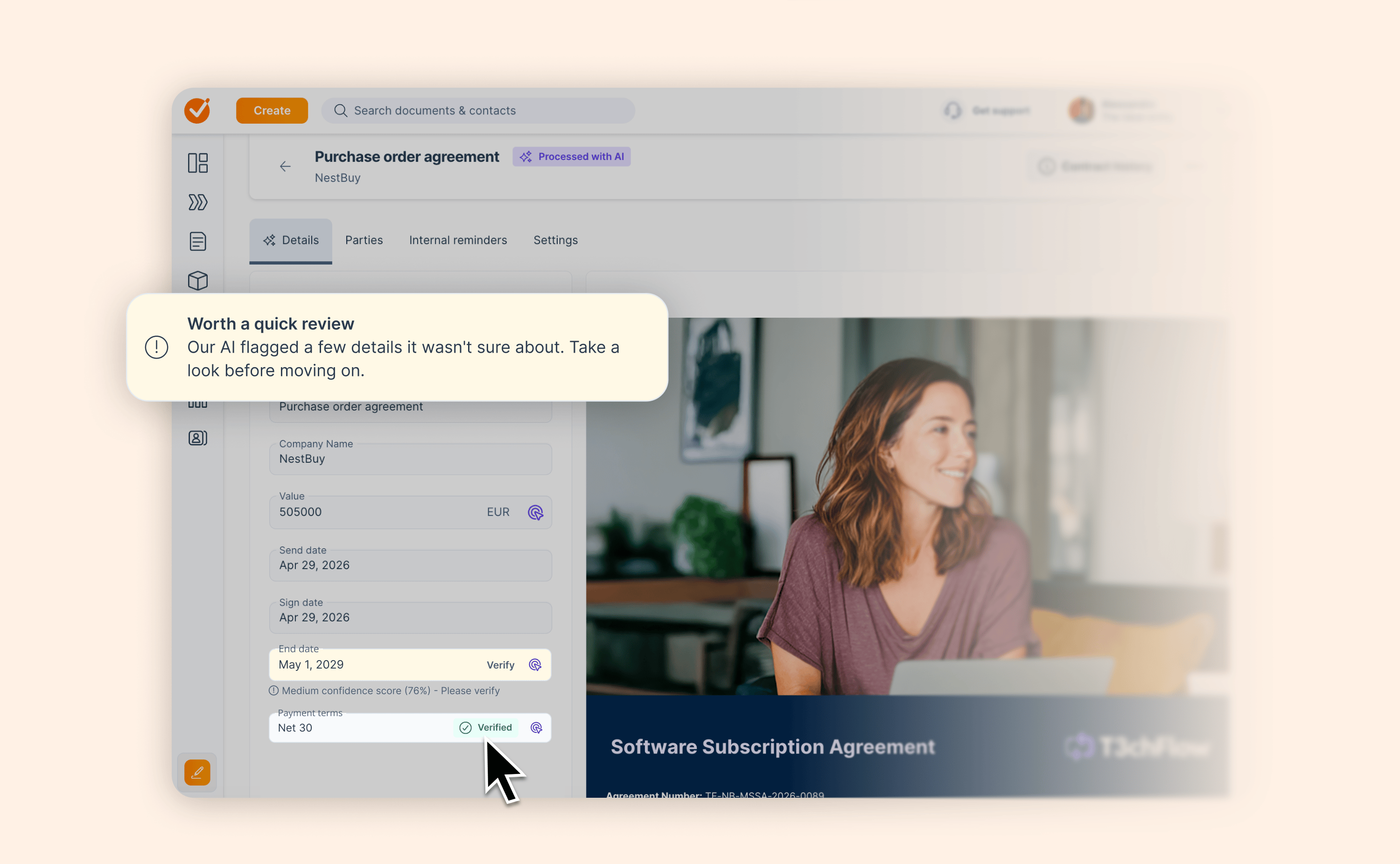The height and width of the screenshot is (864, 1400).
Task: Click the orange checkmark app logo
Action: 197,110
